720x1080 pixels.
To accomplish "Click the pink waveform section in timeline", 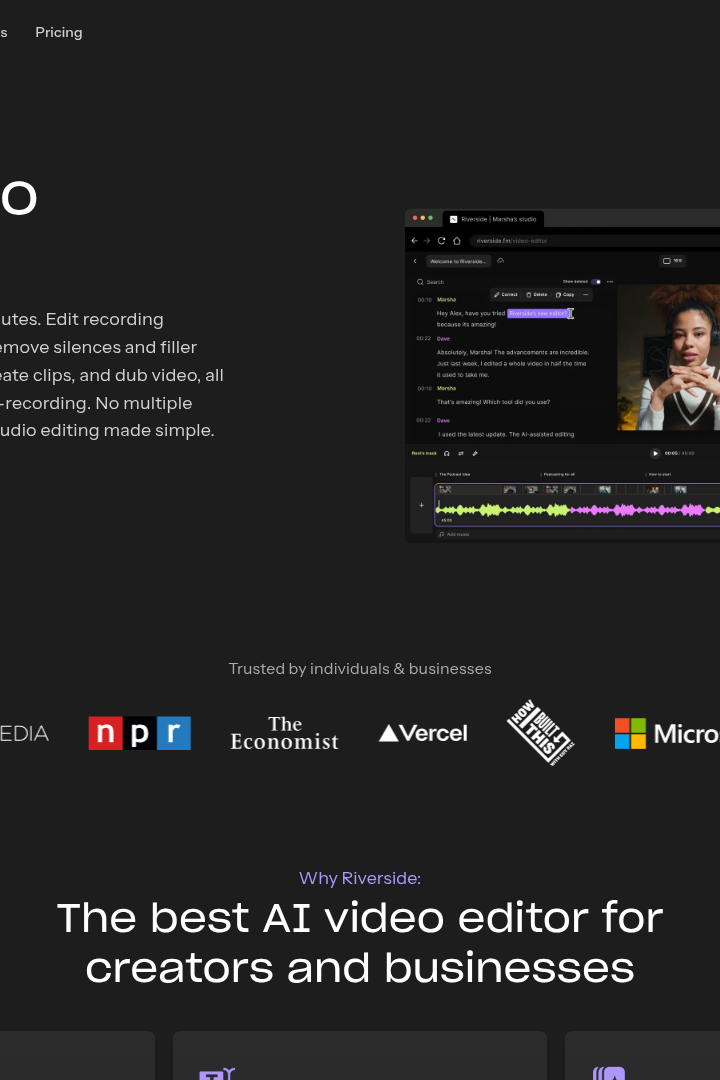I will point(637,510).
